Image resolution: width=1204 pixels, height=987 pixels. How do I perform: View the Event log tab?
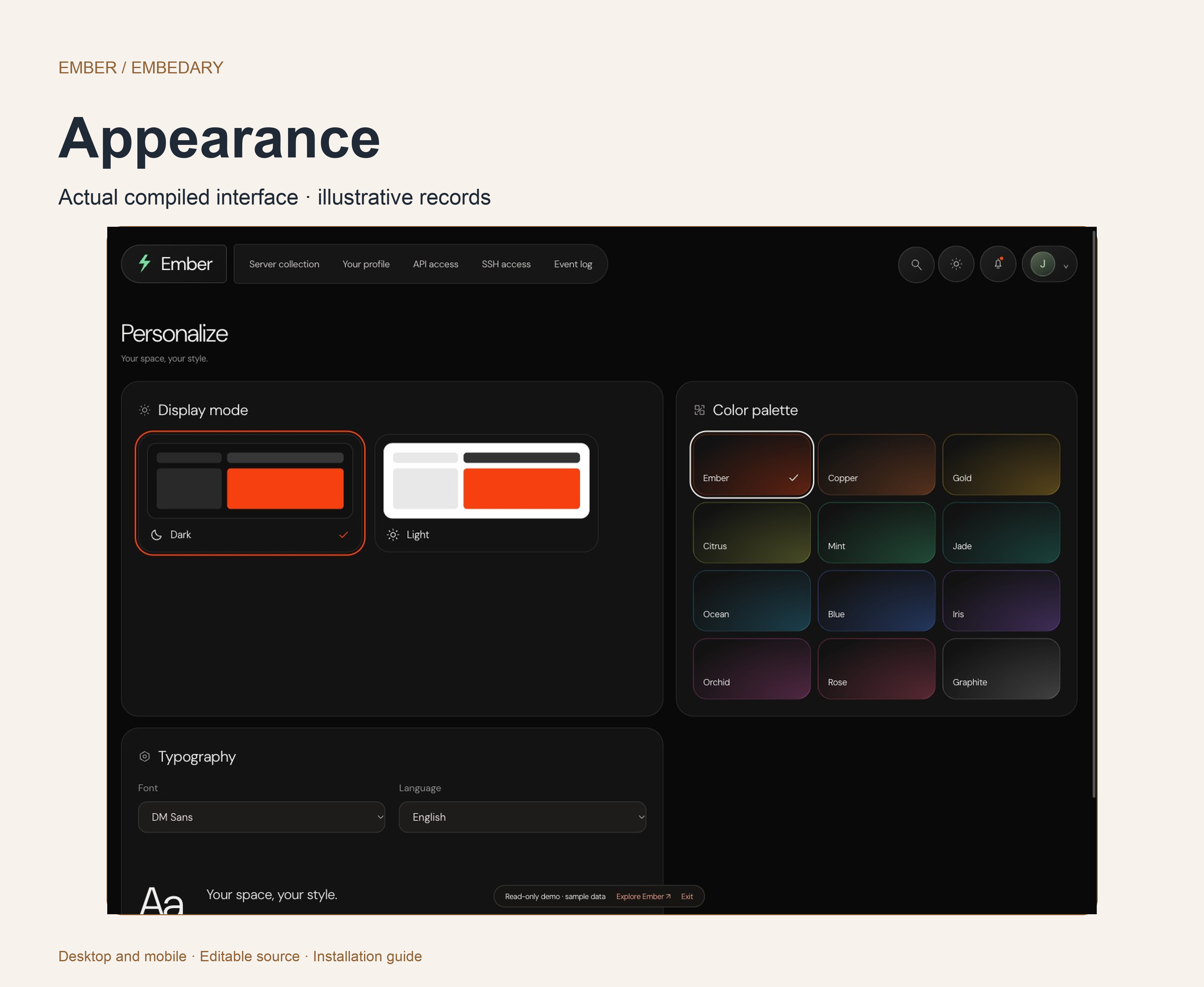tap(573, 264)
